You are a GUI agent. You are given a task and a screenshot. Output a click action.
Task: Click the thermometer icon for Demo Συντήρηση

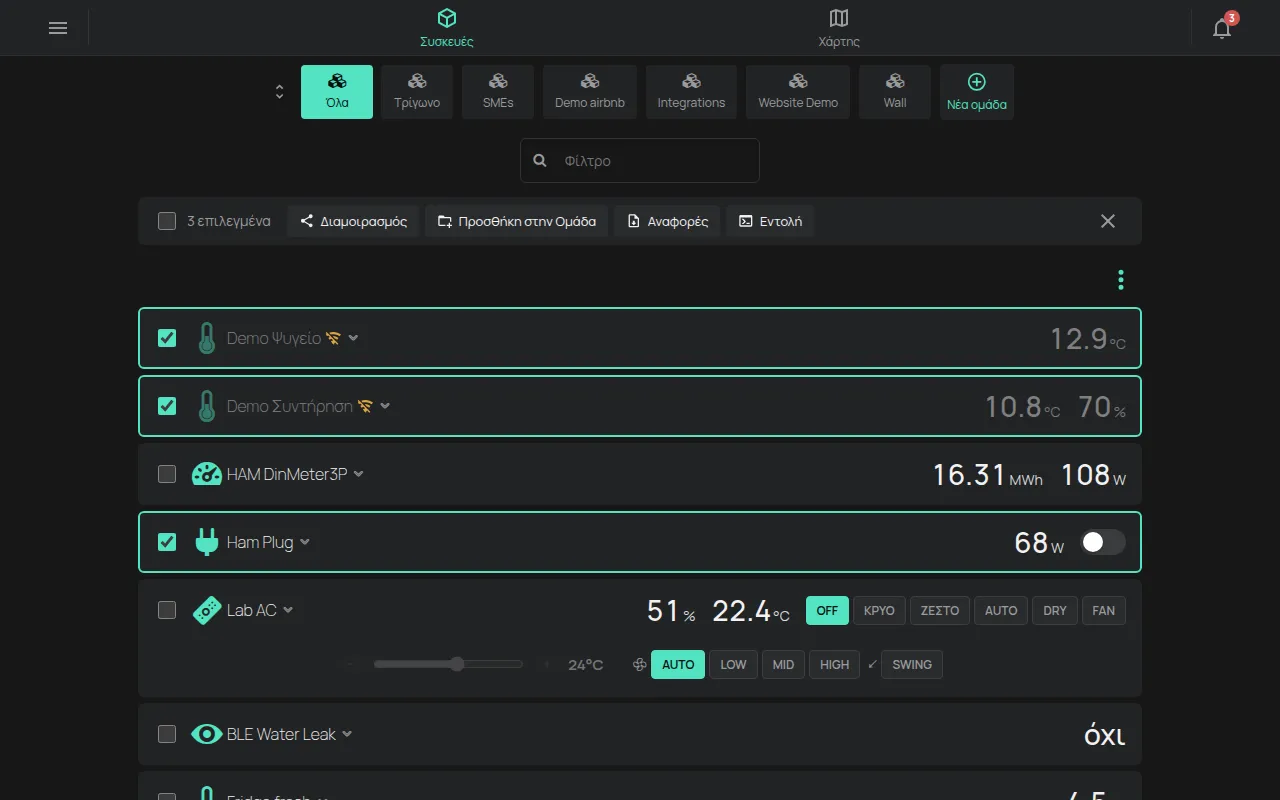point(206,406)
